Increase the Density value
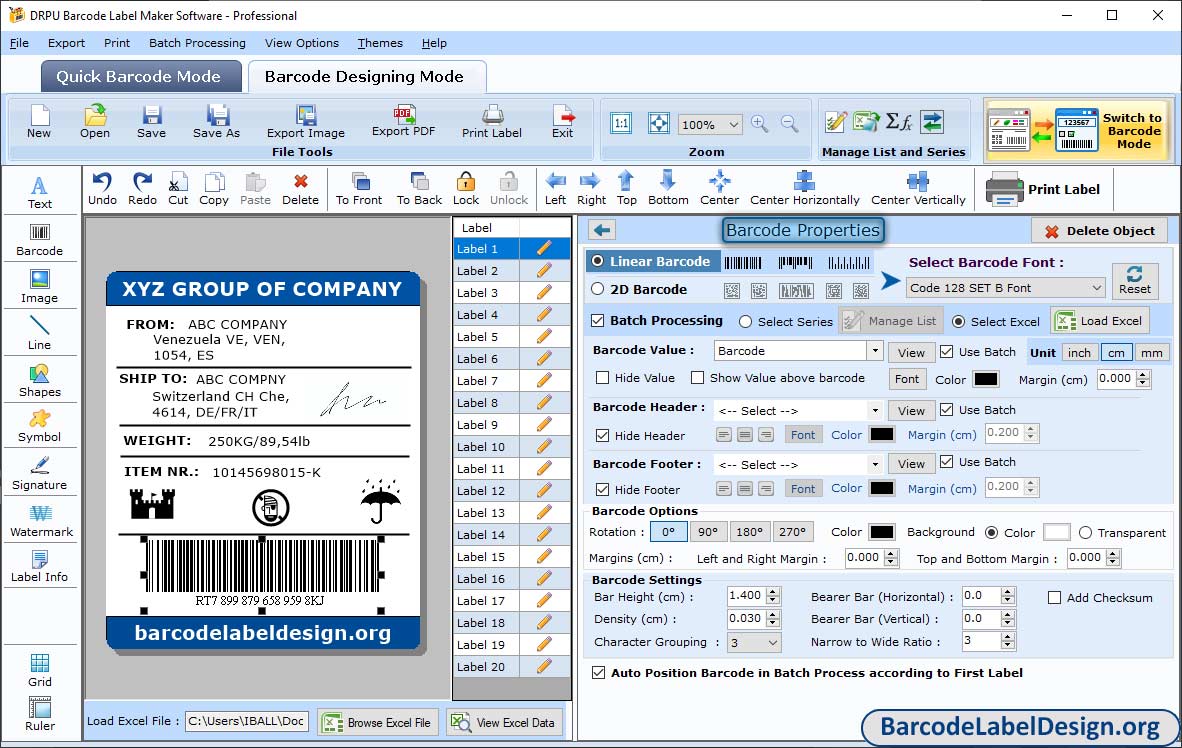The height and width of the screenshot is (748, 1182). pyautogui.click(x=773, y=615)
